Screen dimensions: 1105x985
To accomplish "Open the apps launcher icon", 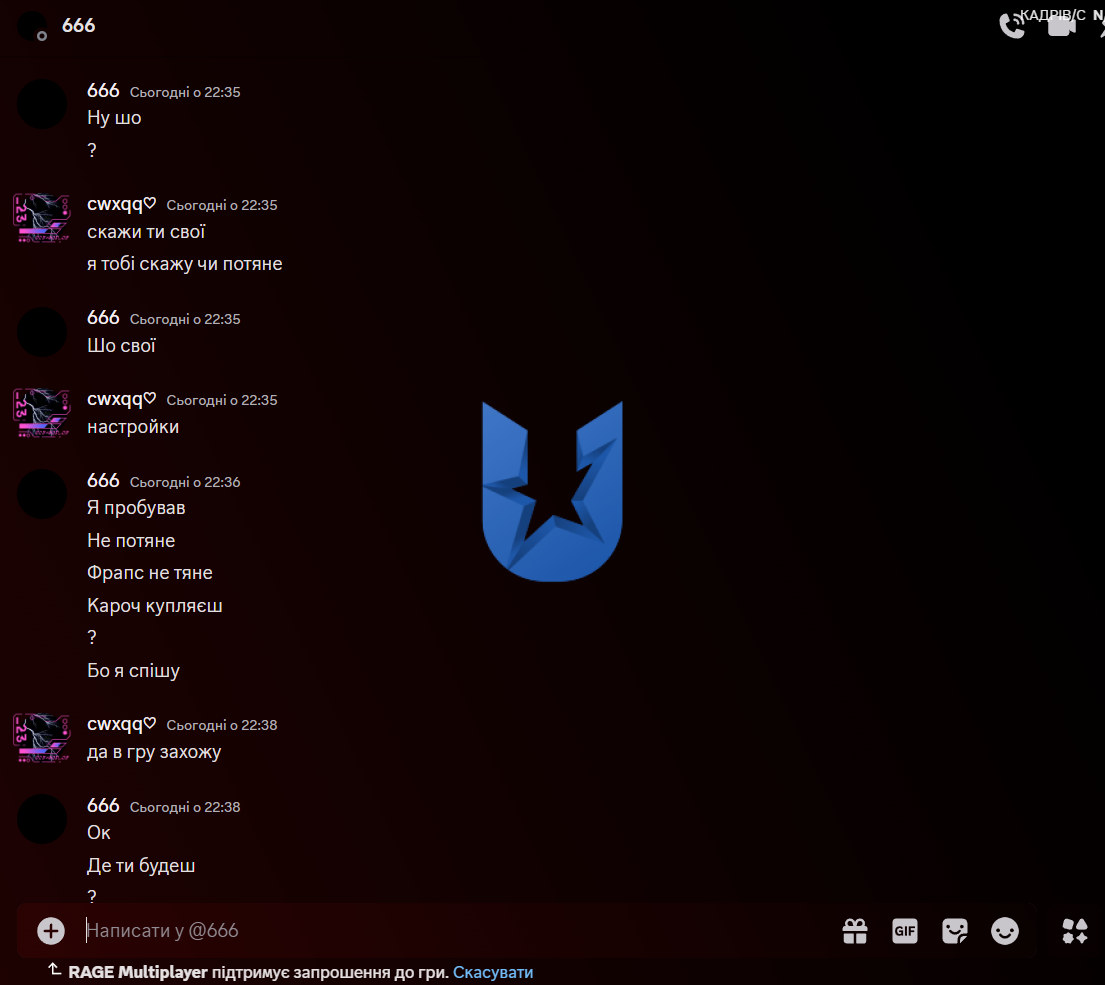I will [1075, 931].
